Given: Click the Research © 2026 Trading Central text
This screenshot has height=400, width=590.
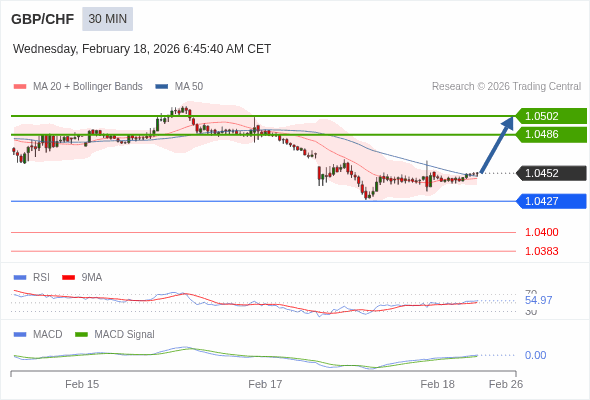Looking at the screenshot, I should tap(506, 87).
